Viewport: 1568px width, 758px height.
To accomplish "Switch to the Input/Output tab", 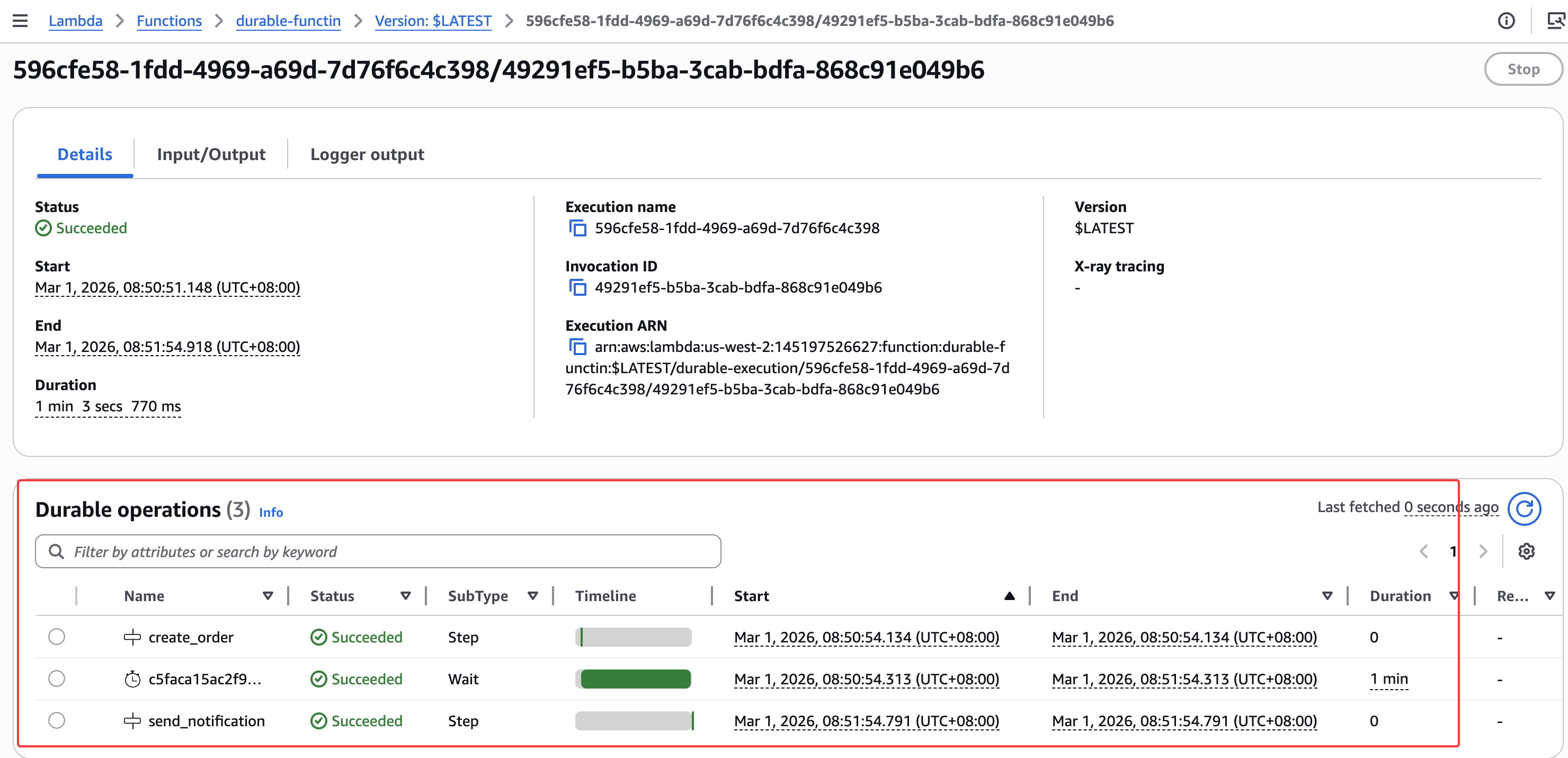I will pos(211,155).
